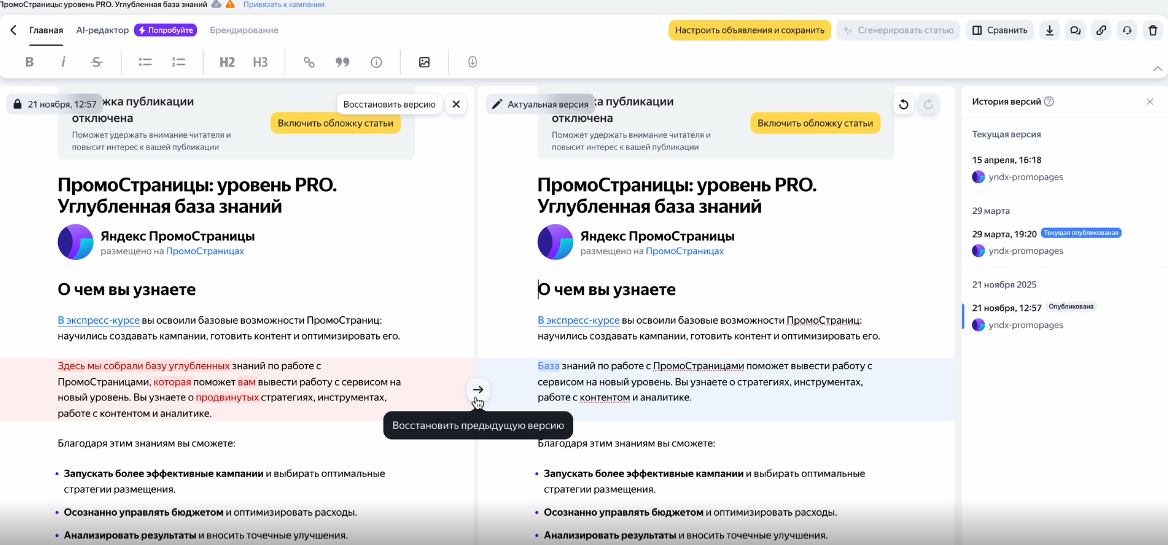Collapse the formatting toolbar with the chevron

coord(1158,69)
